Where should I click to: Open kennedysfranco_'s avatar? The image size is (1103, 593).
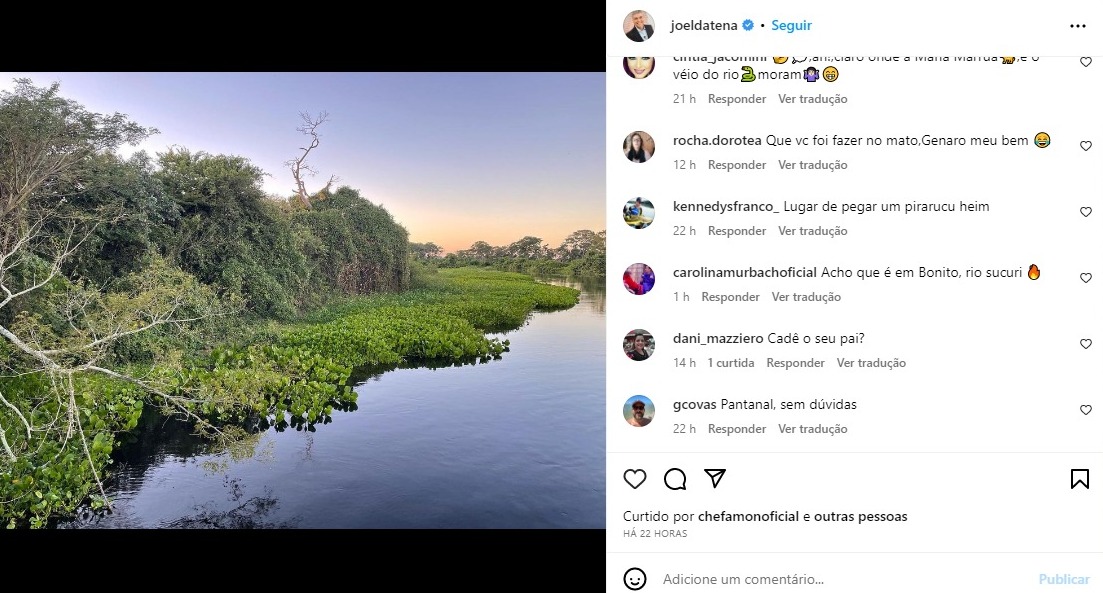639,212
